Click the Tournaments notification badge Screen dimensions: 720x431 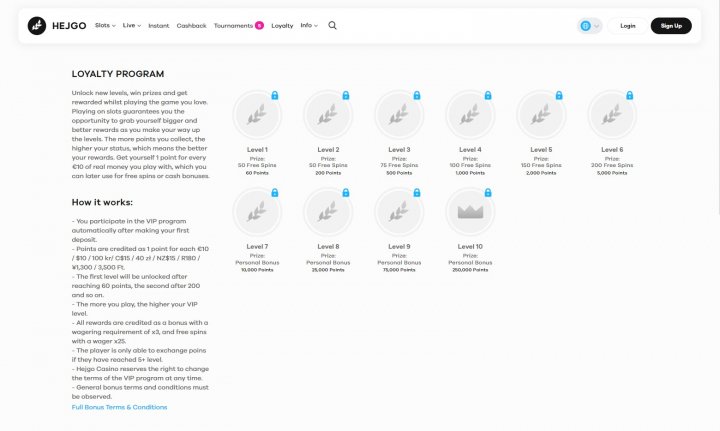259,26
